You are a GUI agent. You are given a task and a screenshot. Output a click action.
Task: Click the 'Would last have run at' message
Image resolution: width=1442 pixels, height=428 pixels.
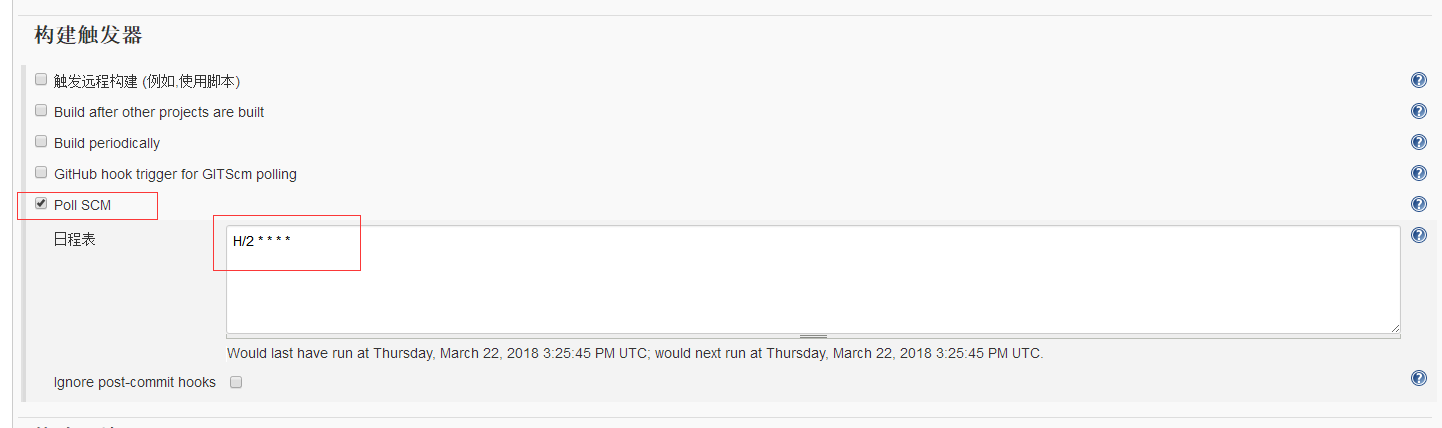pos(635,353)
